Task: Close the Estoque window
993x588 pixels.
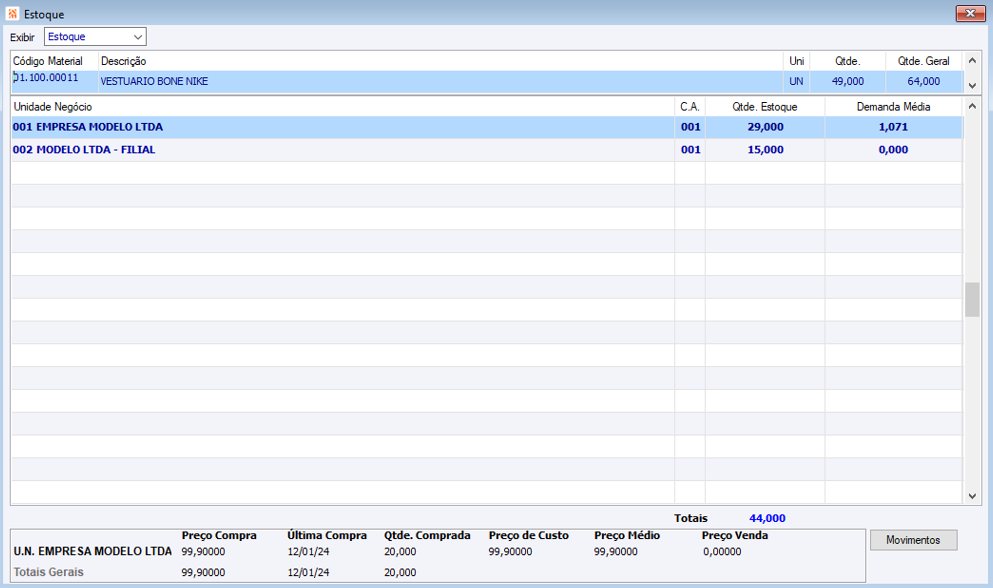Action: tap(970, 13)
